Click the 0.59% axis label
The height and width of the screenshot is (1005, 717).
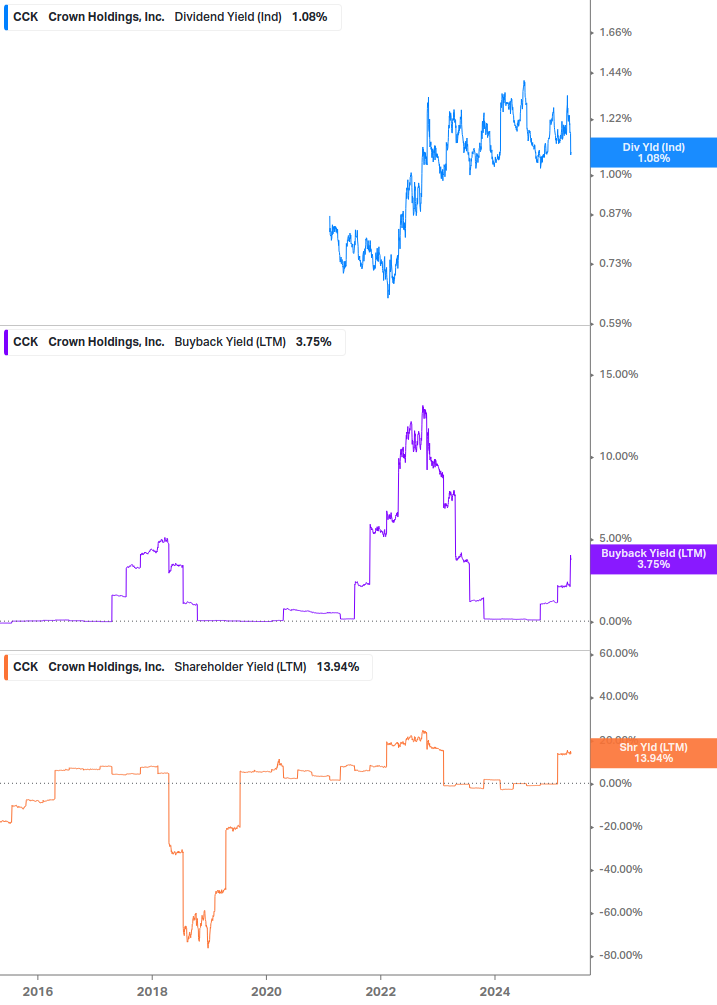click(x=615, y=324)
